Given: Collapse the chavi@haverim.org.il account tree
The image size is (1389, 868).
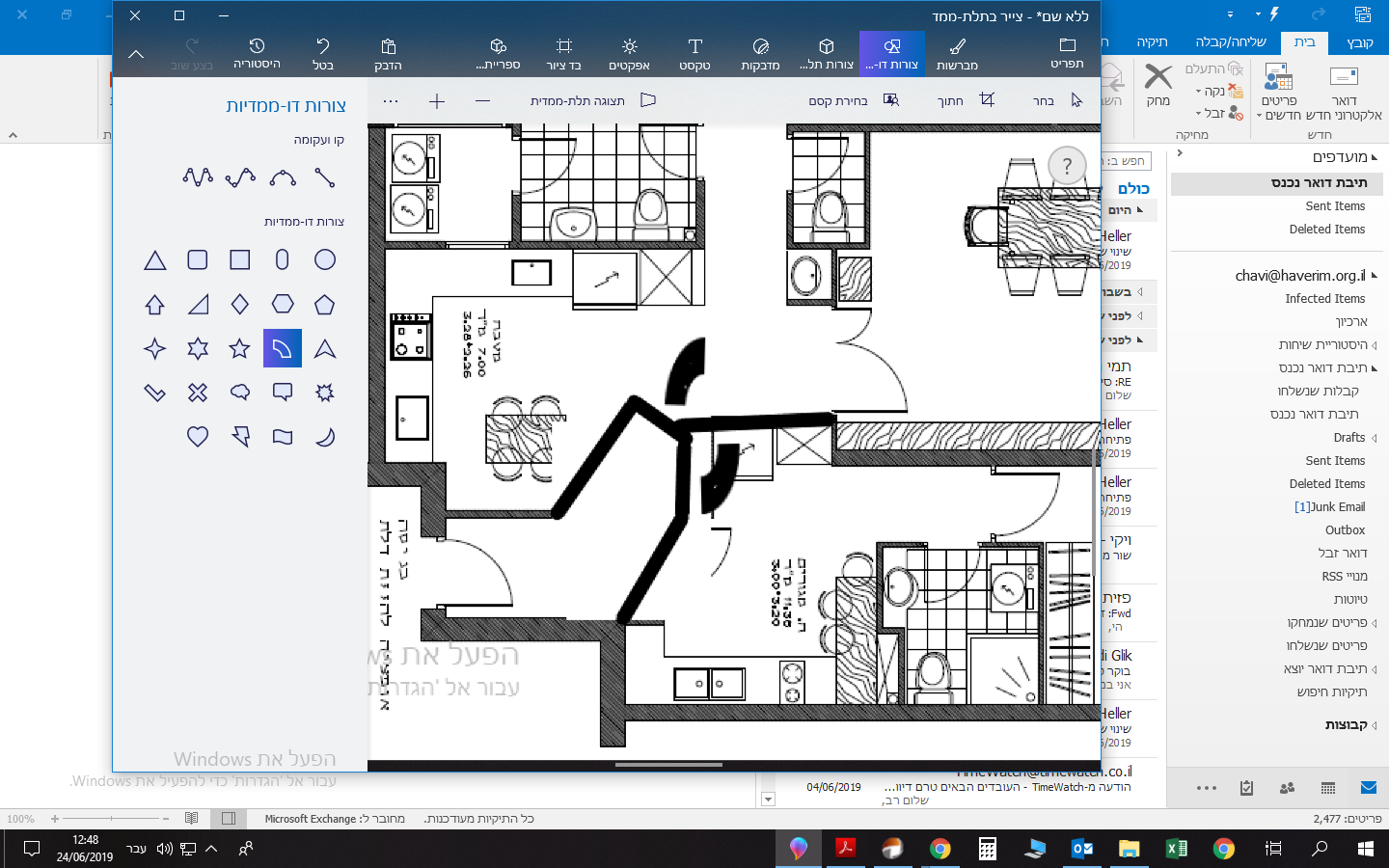Looking at the screenshot, I should point(1375,276).
